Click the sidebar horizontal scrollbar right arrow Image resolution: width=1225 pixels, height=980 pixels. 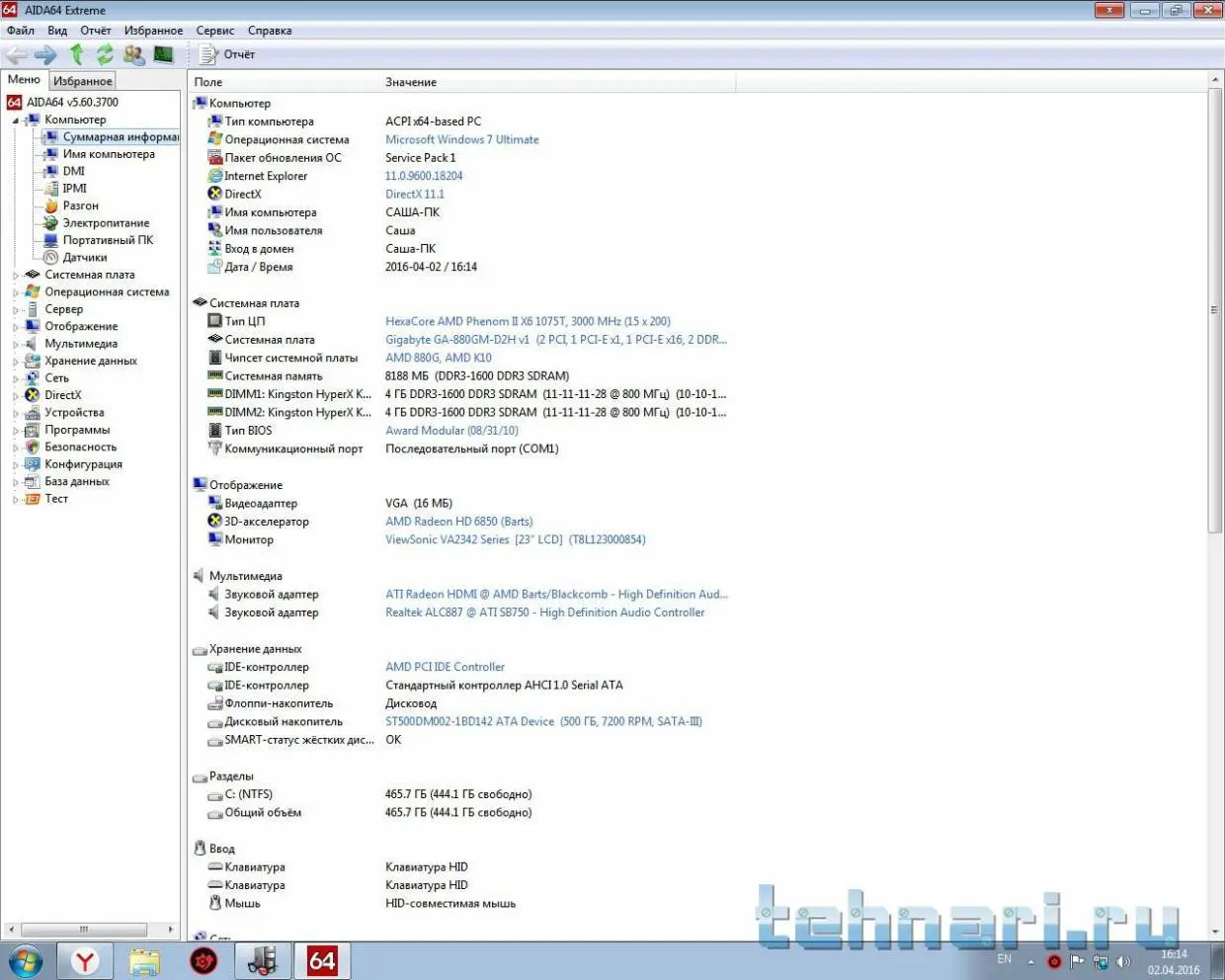[170, 930]
